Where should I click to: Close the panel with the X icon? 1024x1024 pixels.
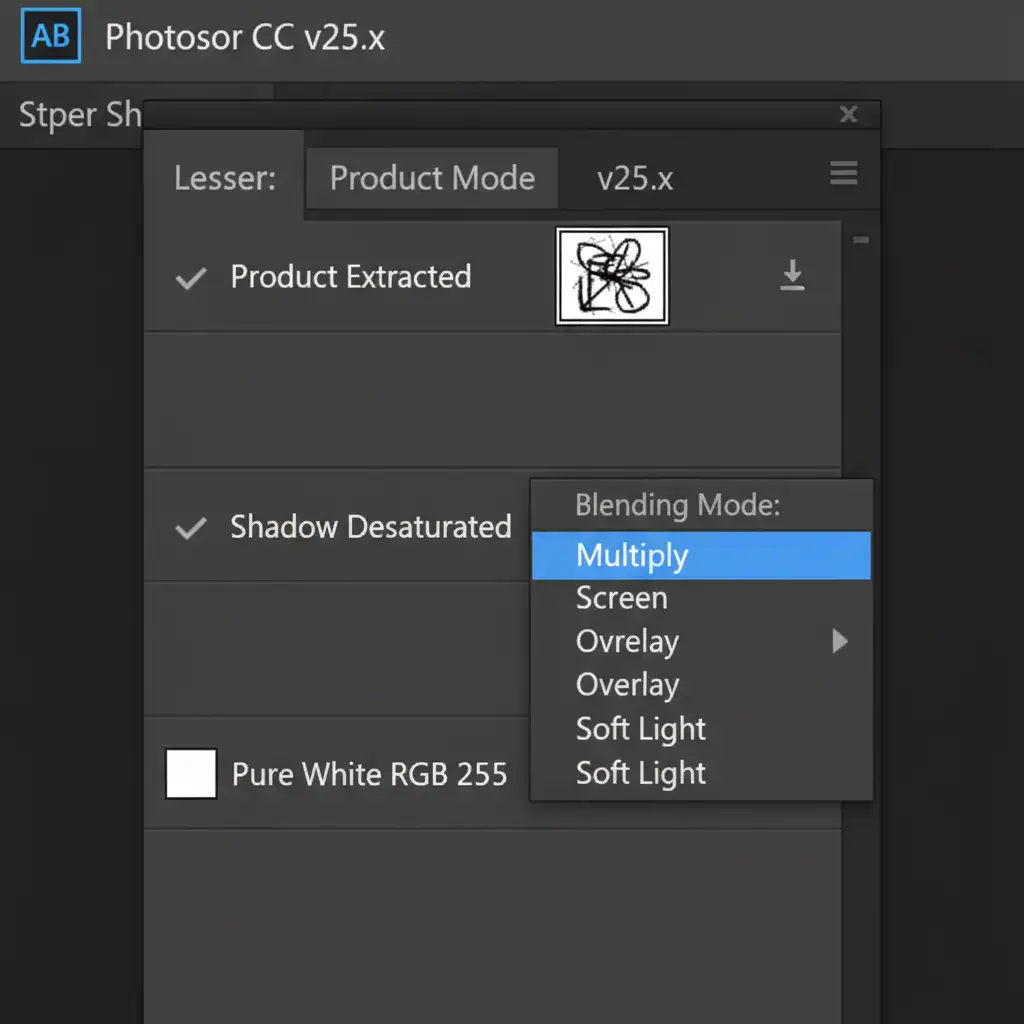[x=848, y=115]
